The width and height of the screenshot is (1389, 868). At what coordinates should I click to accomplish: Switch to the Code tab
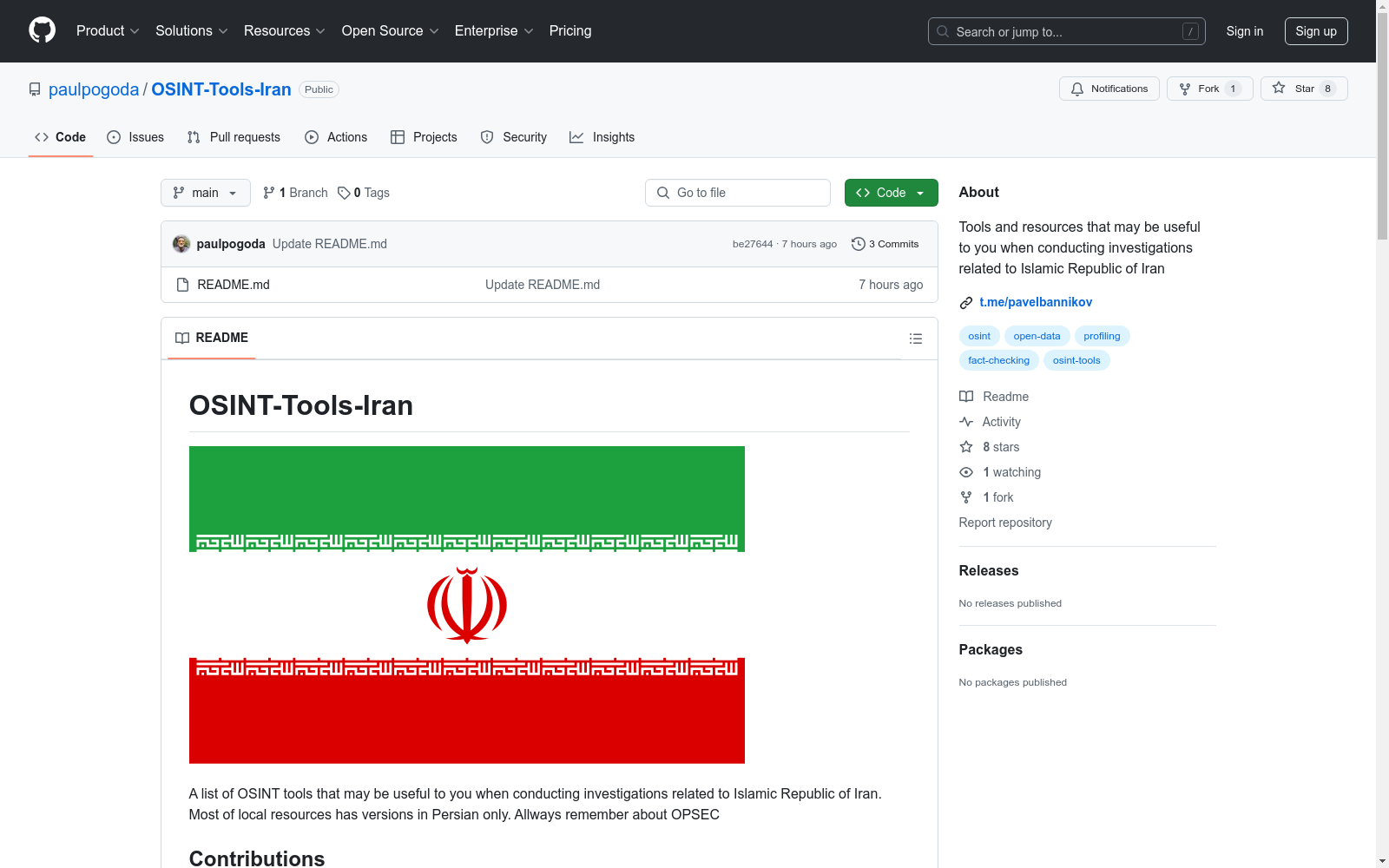61,137
